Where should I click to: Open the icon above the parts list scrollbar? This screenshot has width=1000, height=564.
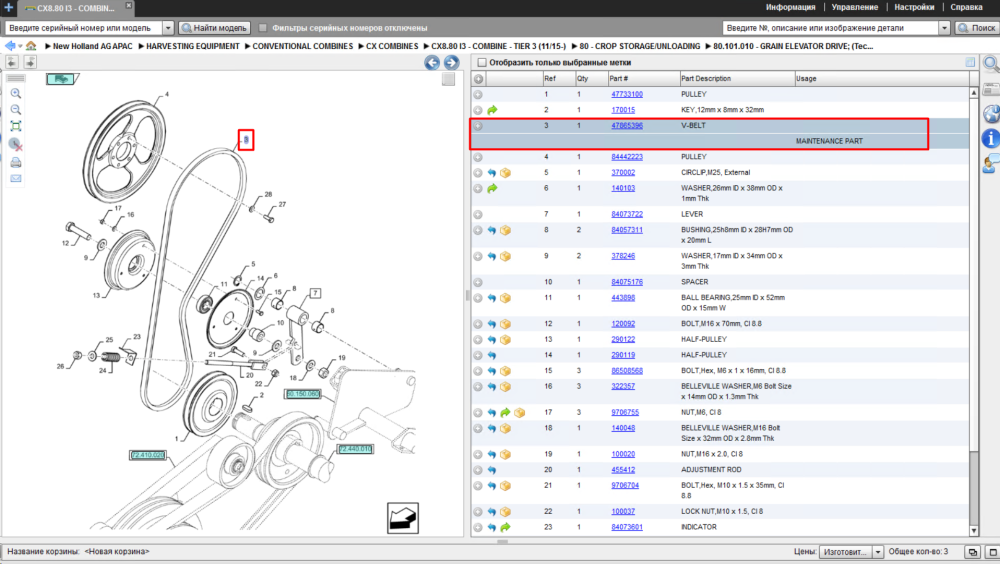tap(970, 63)
